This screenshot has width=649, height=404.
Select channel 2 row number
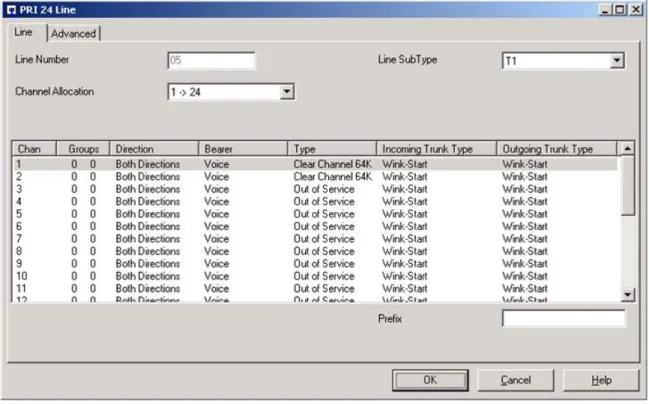point(19,177)
